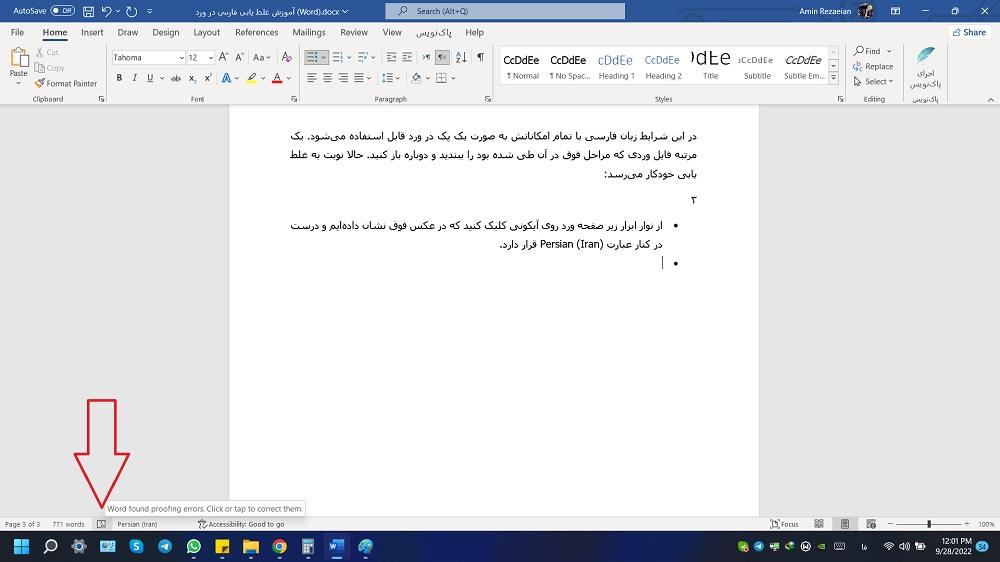Toggle Bold formatting

point(119,78)
